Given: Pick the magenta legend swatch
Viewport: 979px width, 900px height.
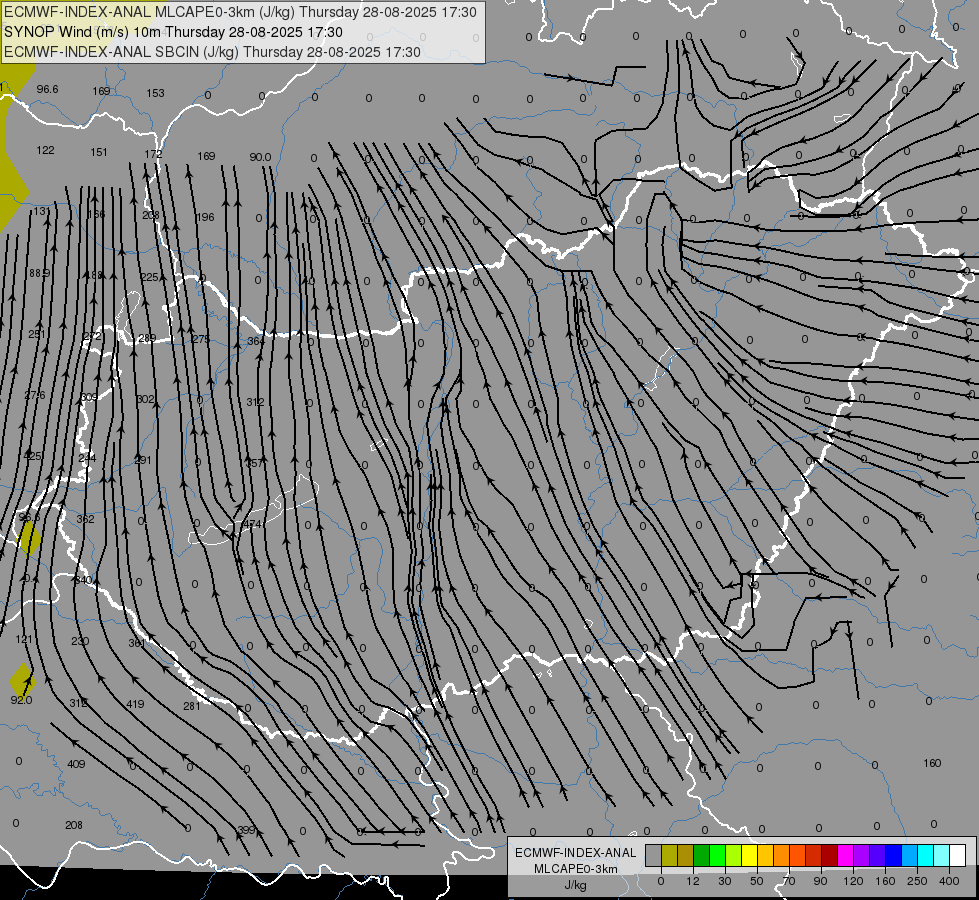Looking at the screenshot, I should coord(845,856).
